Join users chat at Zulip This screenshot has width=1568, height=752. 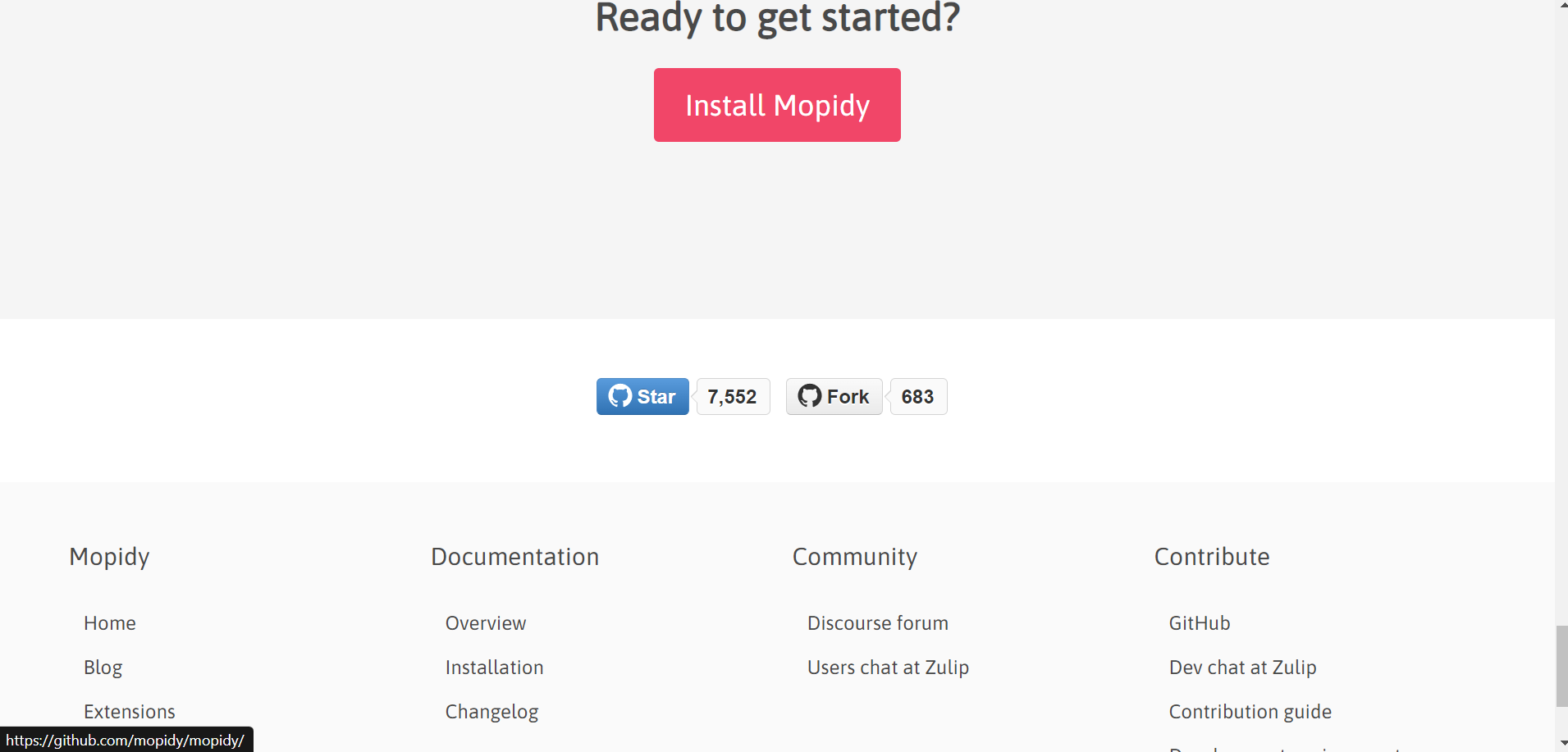[x=888, y=668]
